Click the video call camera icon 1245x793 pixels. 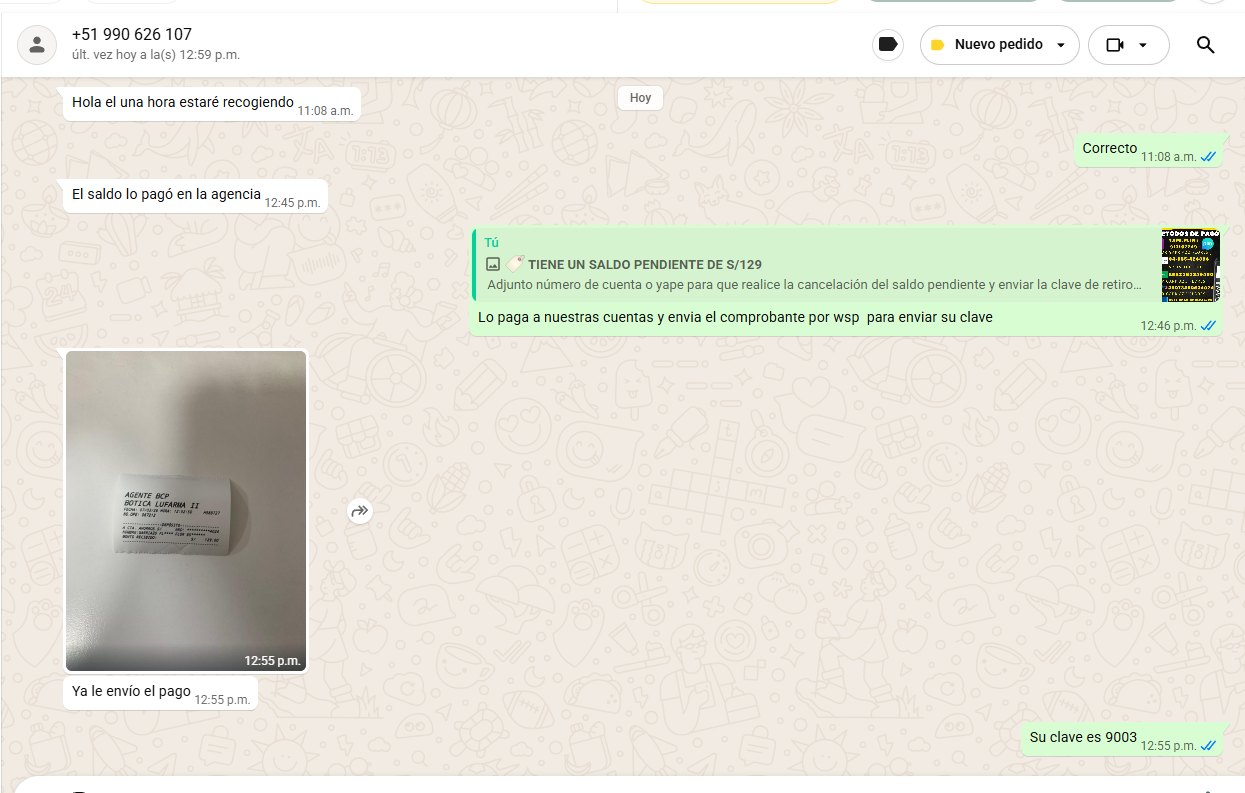pos(1115,45)
